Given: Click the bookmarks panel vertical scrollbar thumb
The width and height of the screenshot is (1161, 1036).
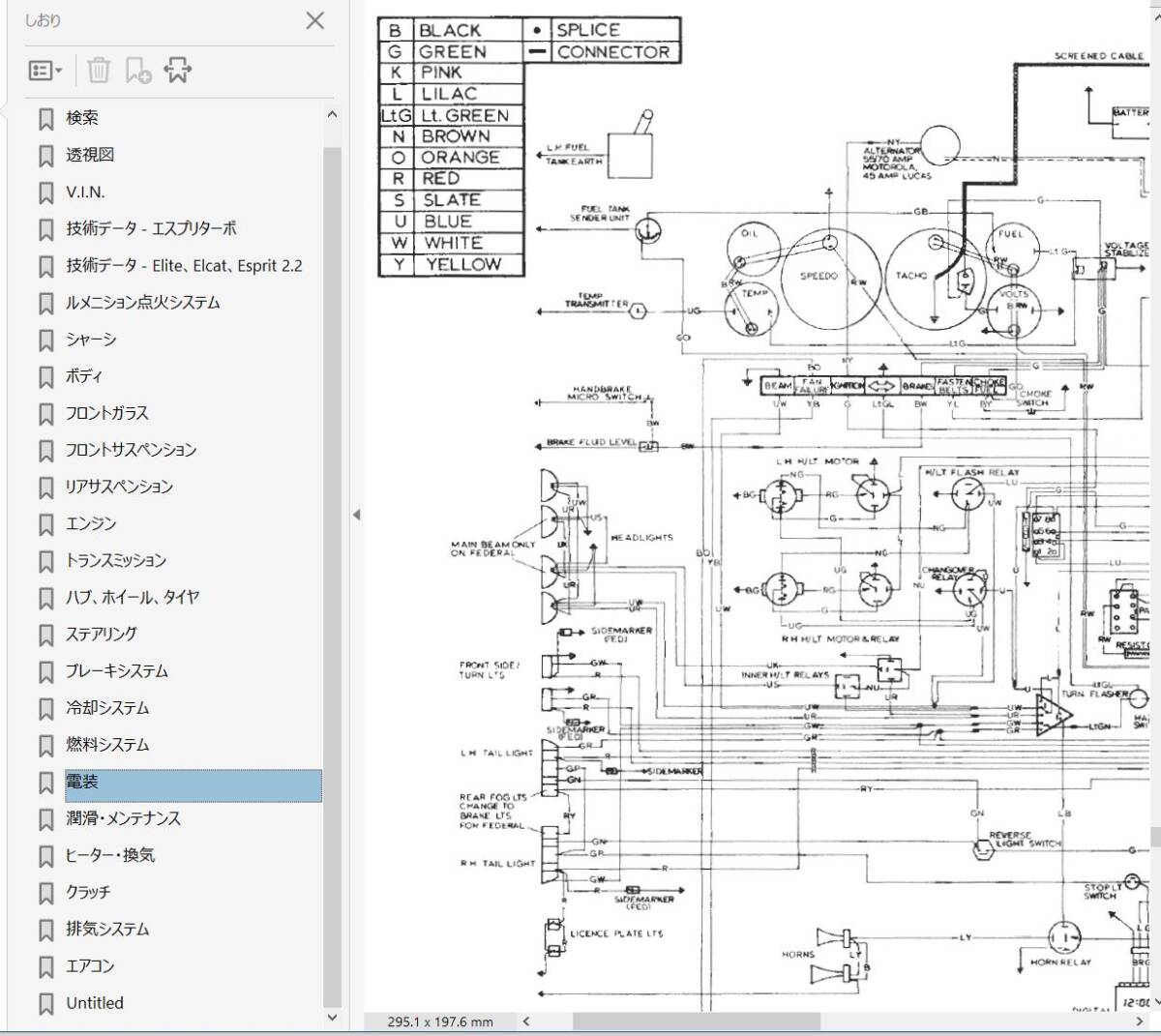Looking at the screenshot, I should [x=333, y=577].
